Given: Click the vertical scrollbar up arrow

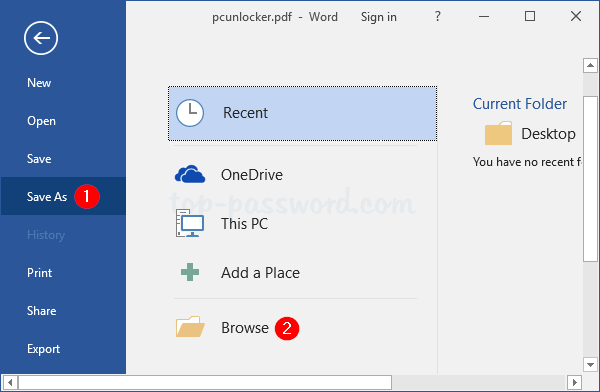Looking at the screenshot, I should coord(590,65).
